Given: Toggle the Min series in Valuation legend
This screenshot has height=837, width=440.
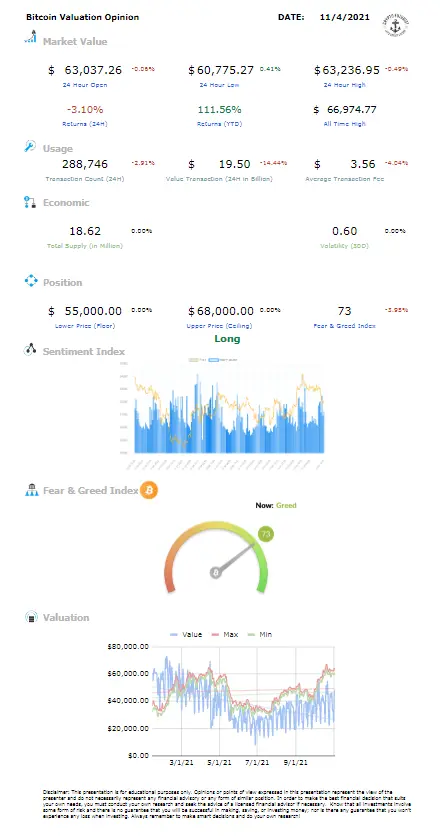Looking at the screenshot, I should pyautogui.click(x=258, y=634).
